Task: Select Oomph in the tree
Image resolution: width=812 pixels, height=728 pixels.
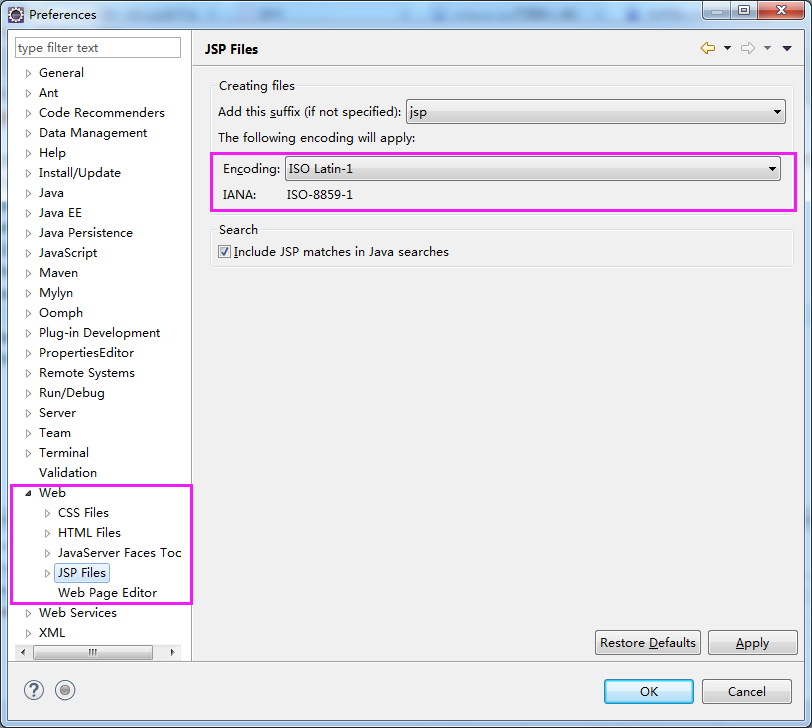Action: point(61,313)
